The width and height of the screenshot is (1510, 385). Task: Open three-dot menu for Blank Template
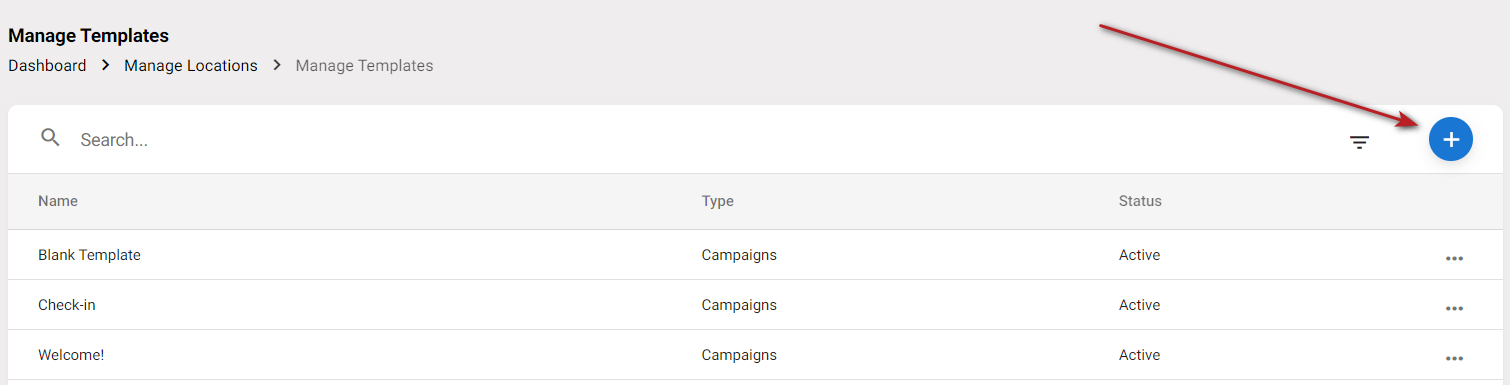1454,258
